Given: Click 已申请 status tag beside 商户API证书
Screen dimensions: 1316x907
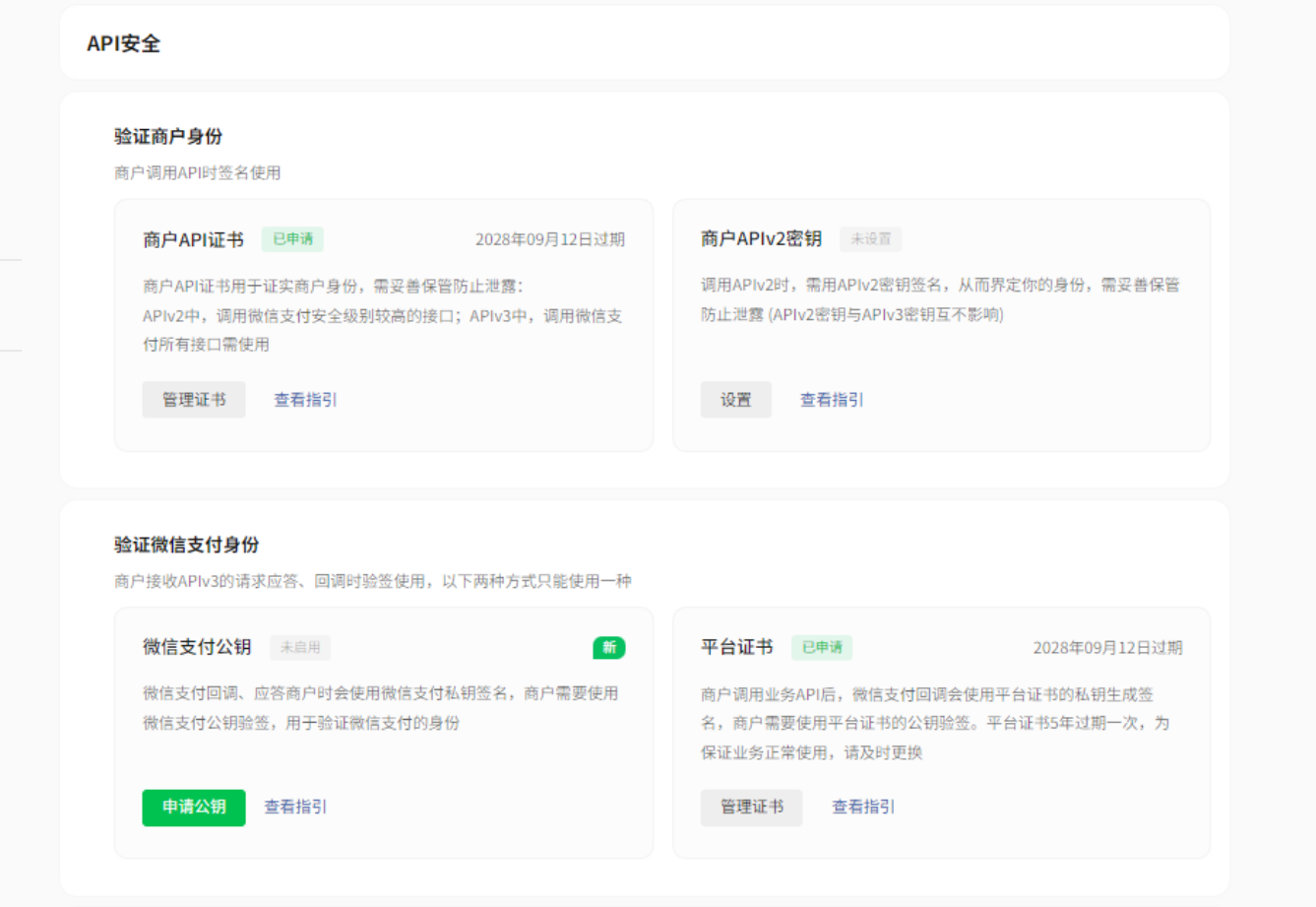Looking at the screenshot, I should (292, 239).
